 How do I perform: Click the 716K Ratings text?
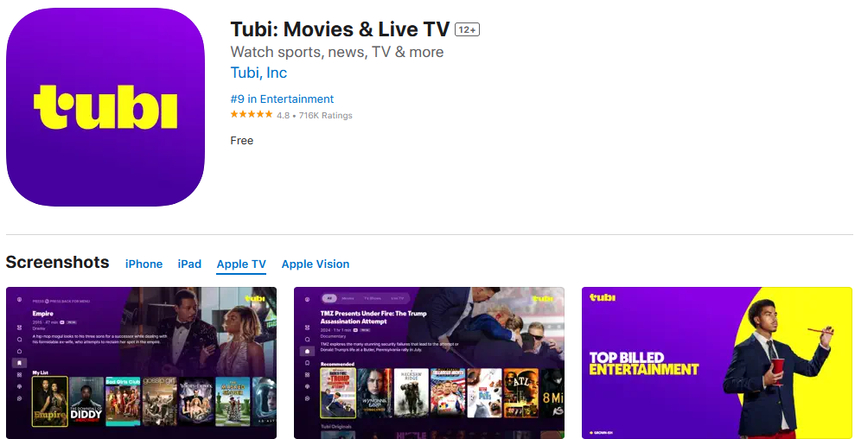[x=326, y=116]
